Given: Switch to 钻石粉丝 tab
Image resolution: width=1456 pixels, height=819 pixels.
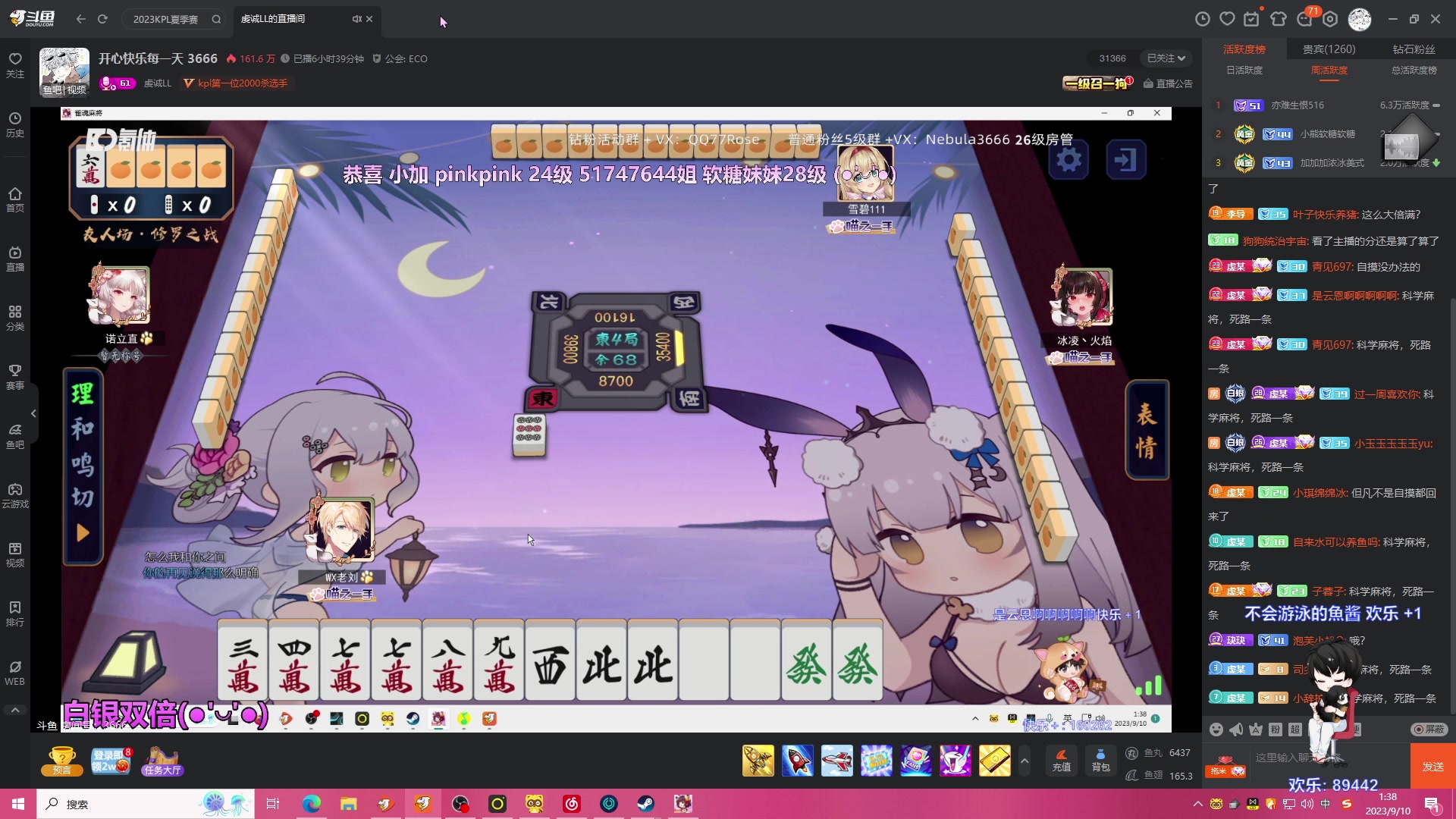Looking at the screenshot, I should click(1414, 49).
